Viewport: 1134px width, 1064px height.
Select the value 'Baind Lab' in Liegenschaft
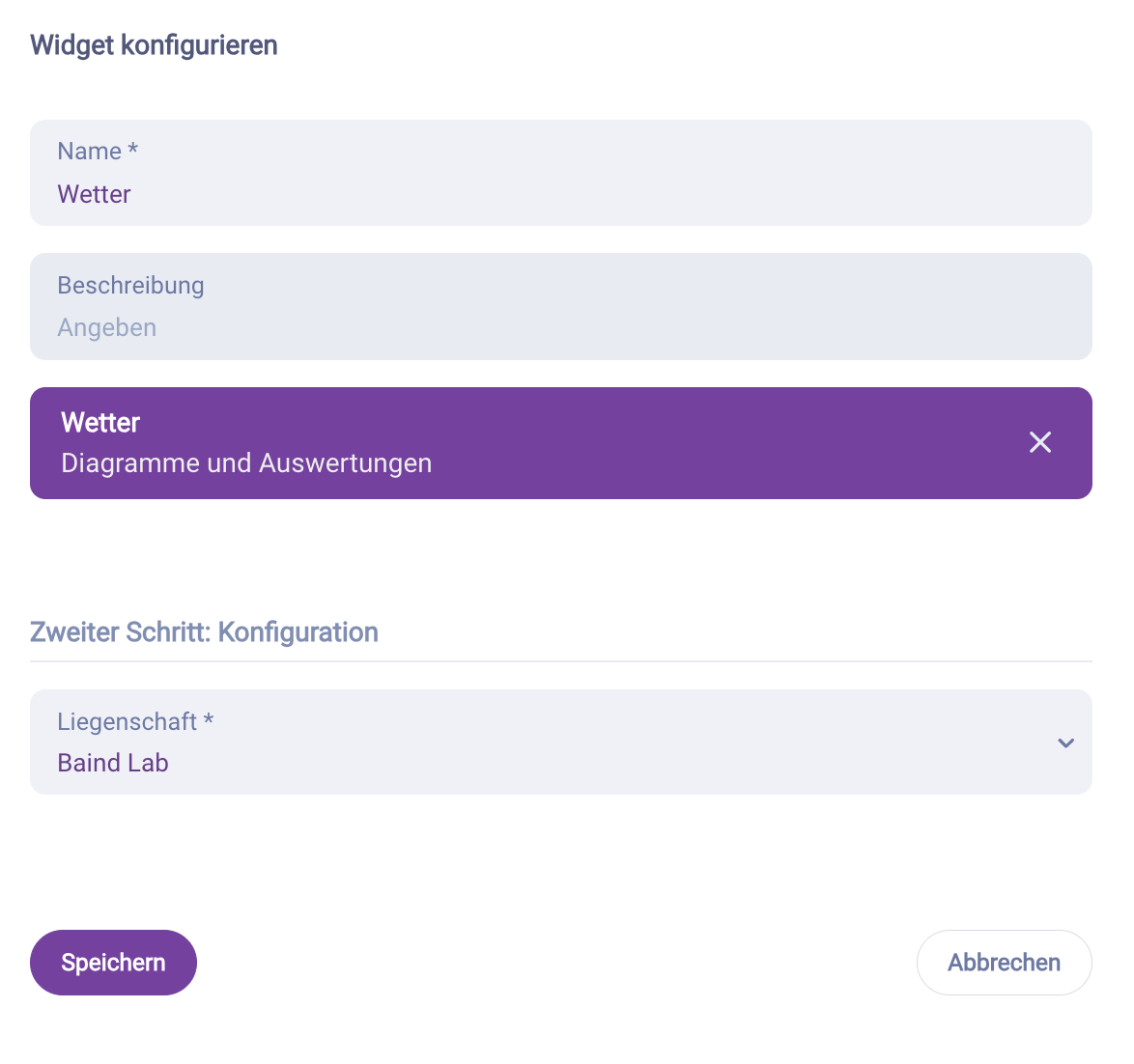pyautogui.click(x=112, y=763)
